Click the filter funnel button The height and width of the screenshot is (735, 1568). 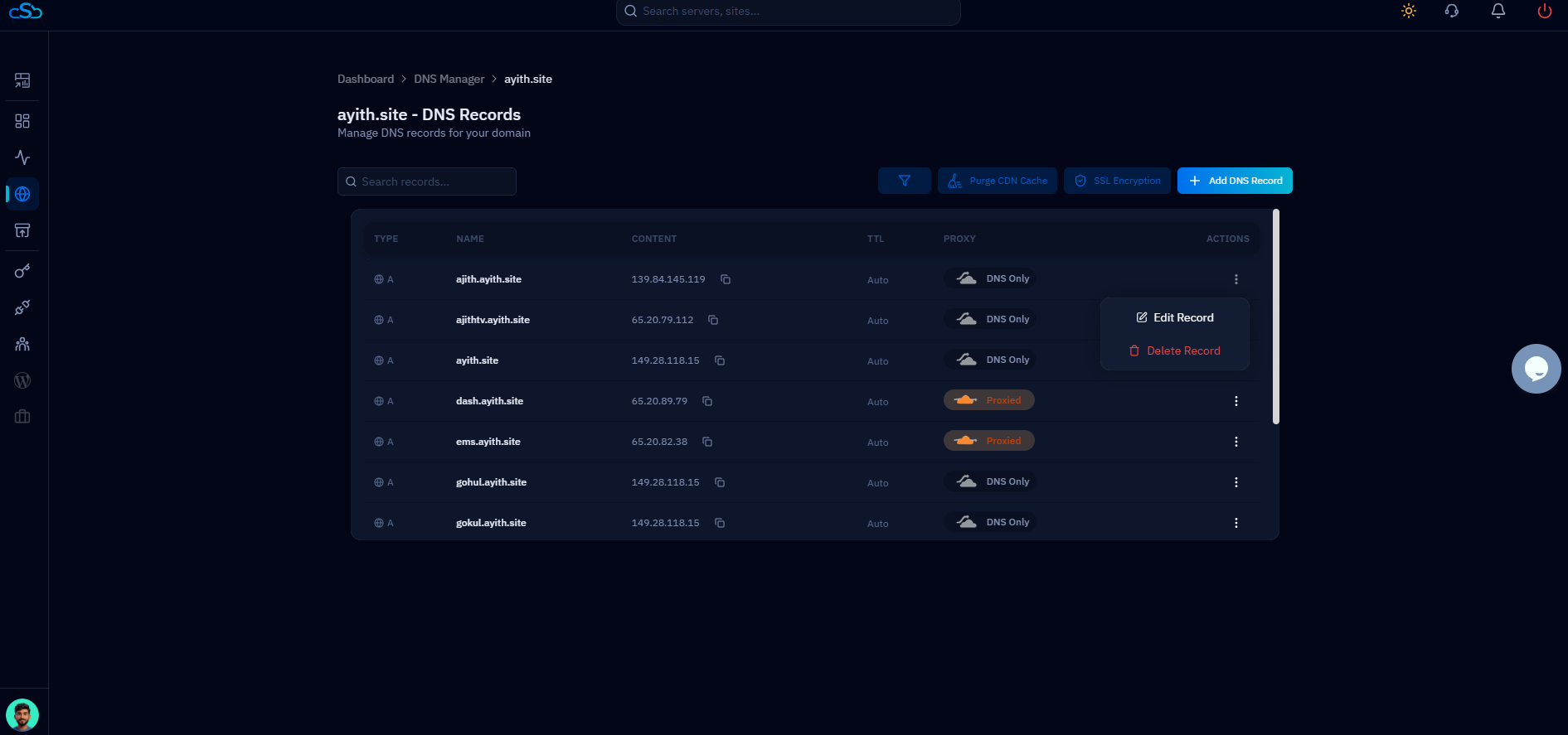coord(905,181)
